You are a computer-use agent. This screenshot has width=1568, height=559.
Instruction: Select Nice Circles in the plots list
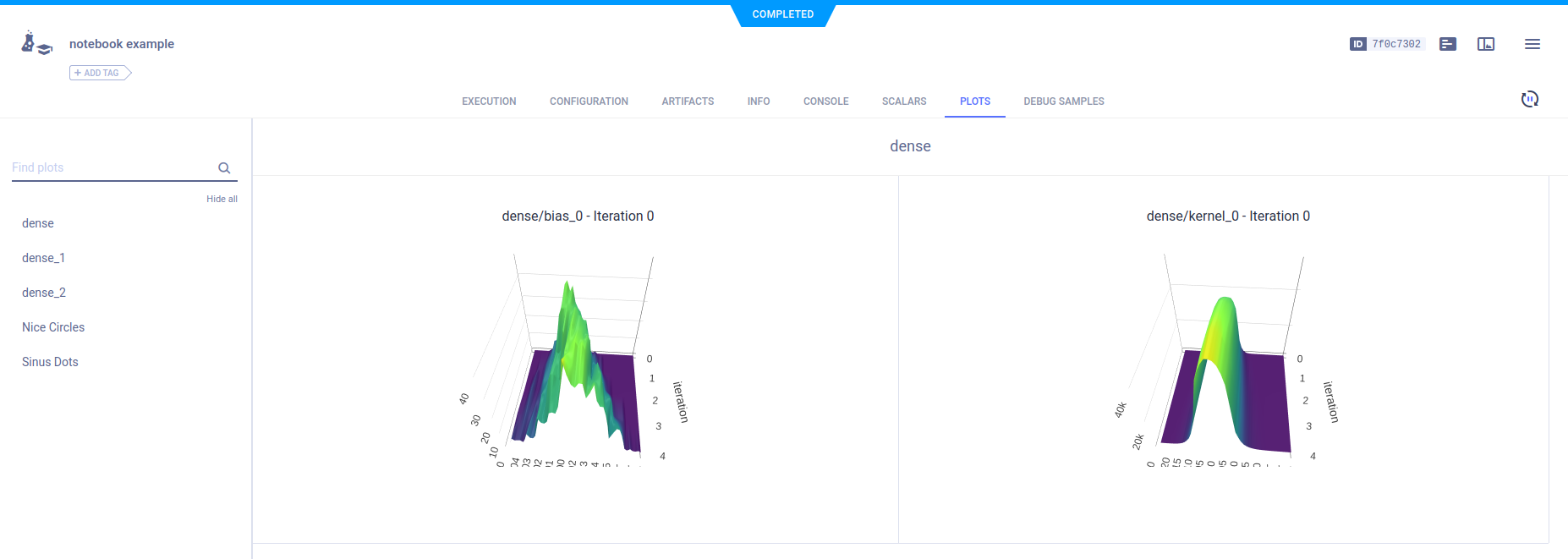pos(53,327)
